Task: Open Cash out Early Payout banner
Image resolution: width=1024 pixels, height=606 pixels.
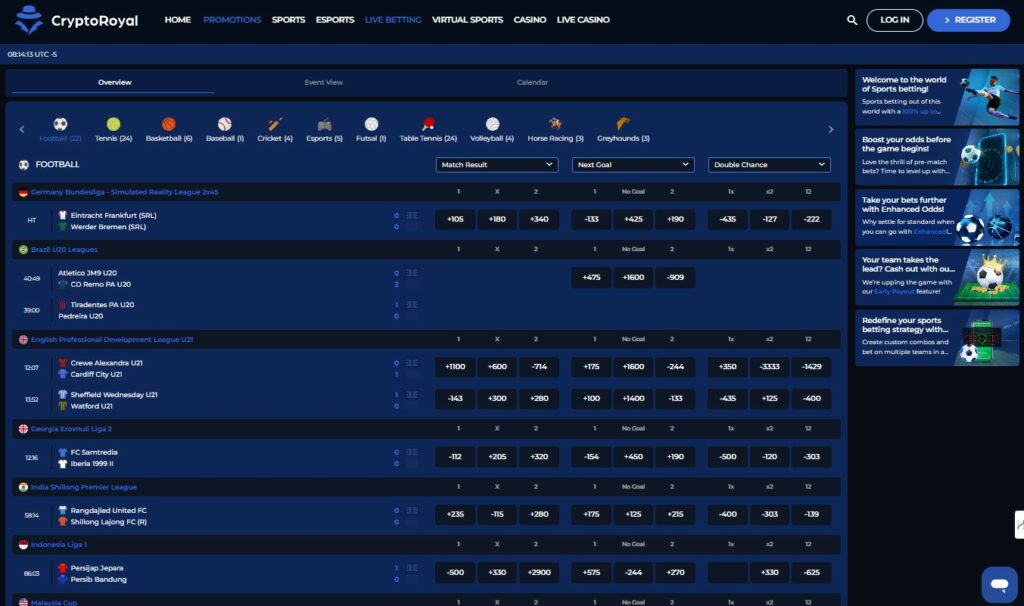Action: click(x=937, y=278)
